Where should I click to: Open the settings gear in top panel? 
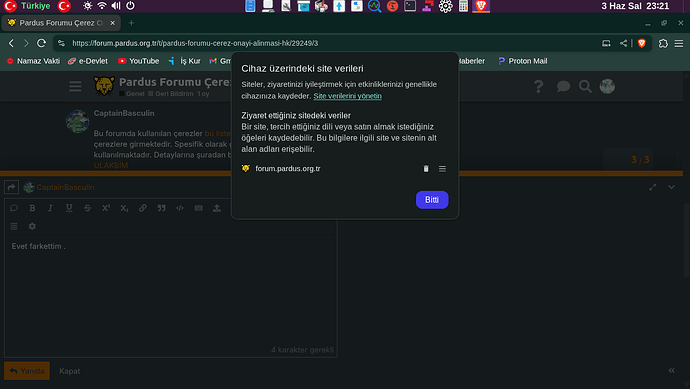(x=445, y=6)
